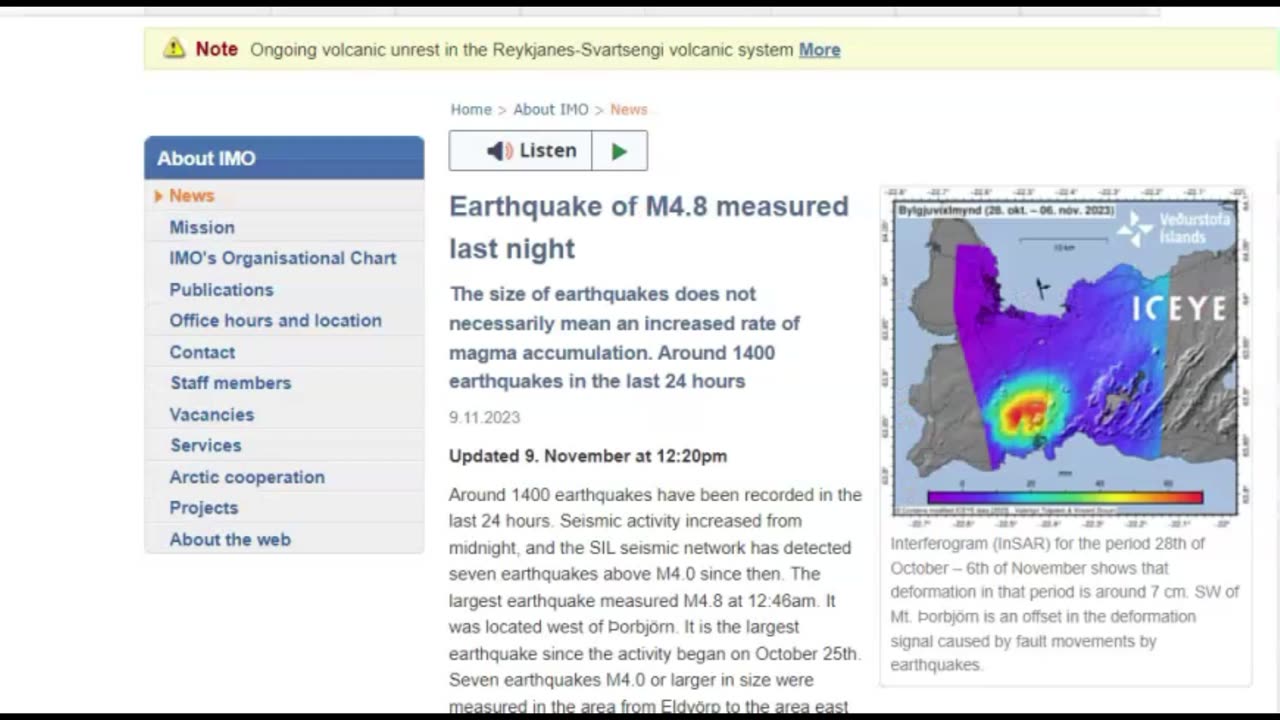Go to the Home breadcrumb link
1280x720 pixels.
point(471,110)
